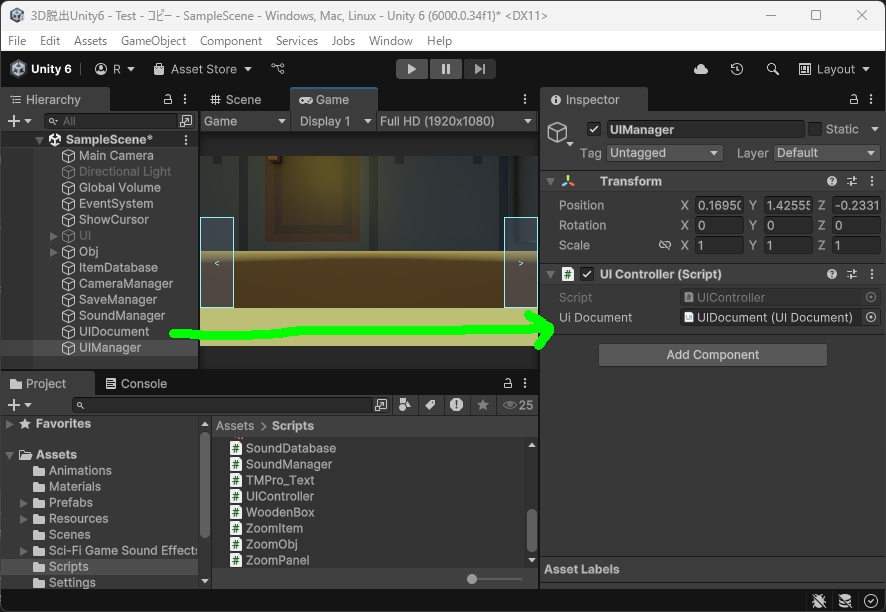The height and width of the screenshot is (612, 886).
Task: Open the Full HD resolution dropdown
Action: click(x=455, y=121)
